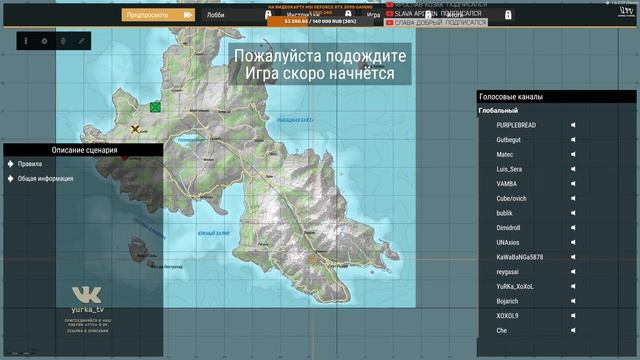Mute Bojarich with speaker icon
The height and width of the screenshot is (360, 640).
click(573, 301)
